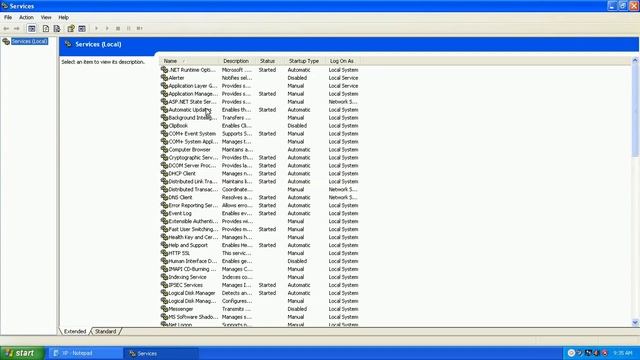The image size is (640, 360).
Task: Sort by the Name column header
Action: pyautogui.click(x=189, y=61)
